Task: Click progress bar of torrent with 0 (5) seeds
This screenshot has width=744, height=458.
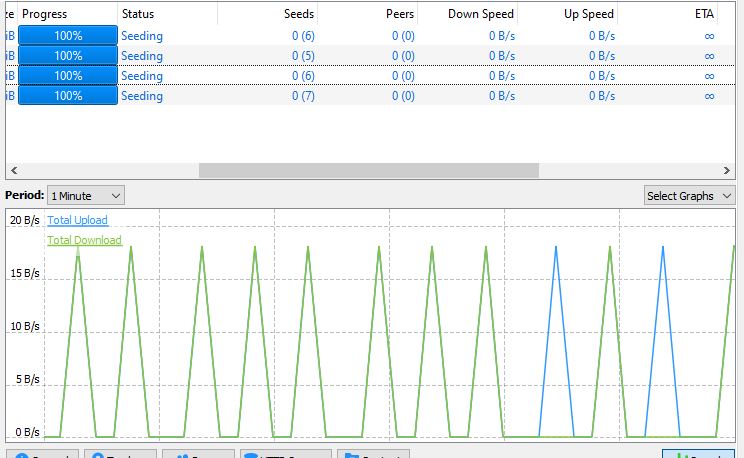Action: tap(68, 56)
